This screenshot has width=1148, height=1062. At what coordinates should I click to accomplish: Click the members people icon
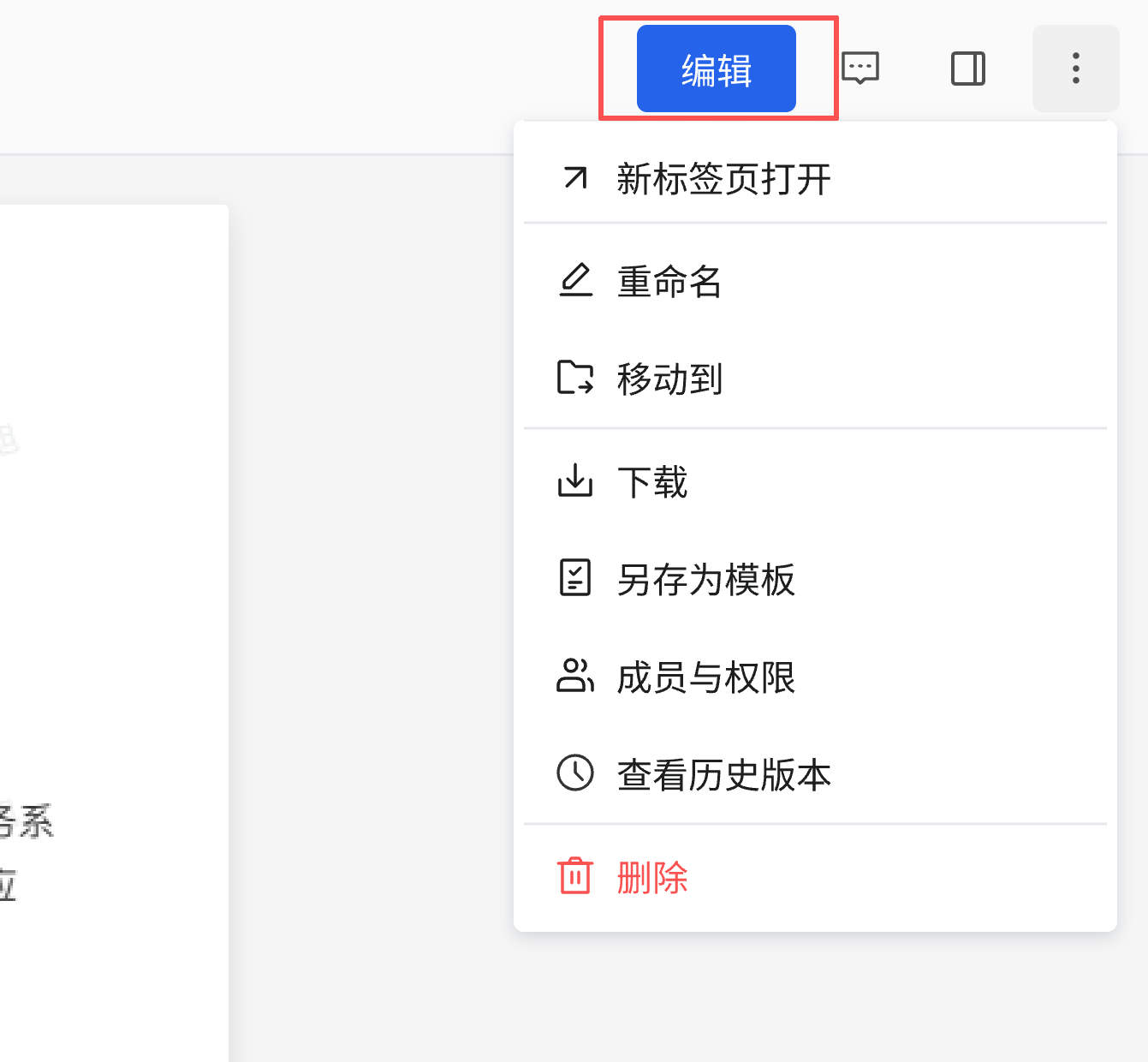coord(575,675)
